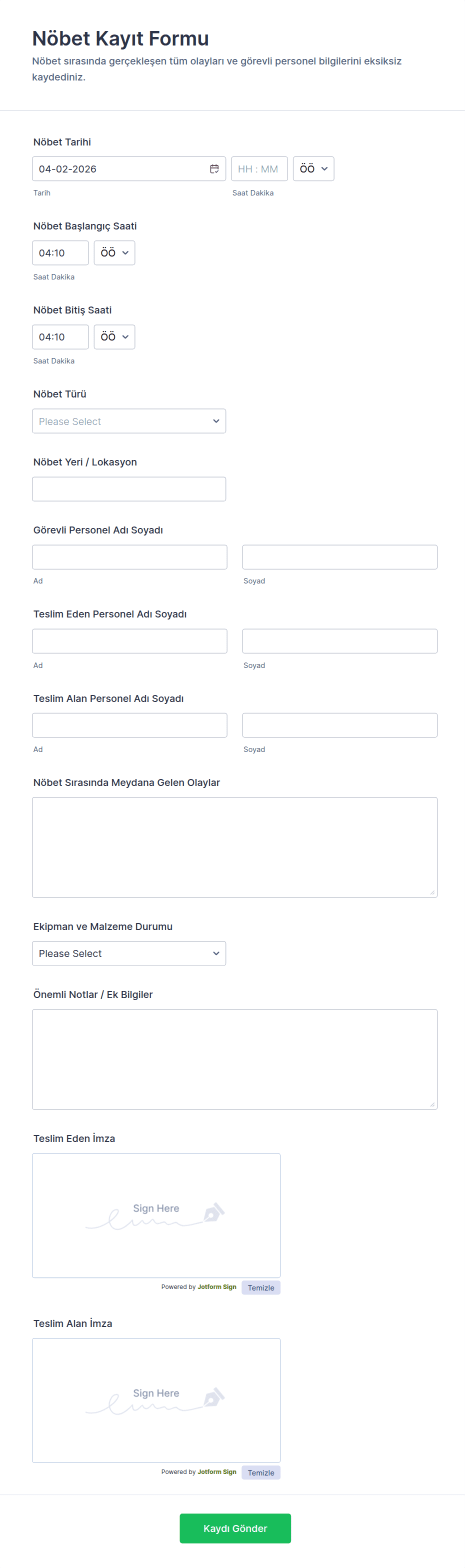Click Temizle under the Teslim Alan İmza pad

260,1472
